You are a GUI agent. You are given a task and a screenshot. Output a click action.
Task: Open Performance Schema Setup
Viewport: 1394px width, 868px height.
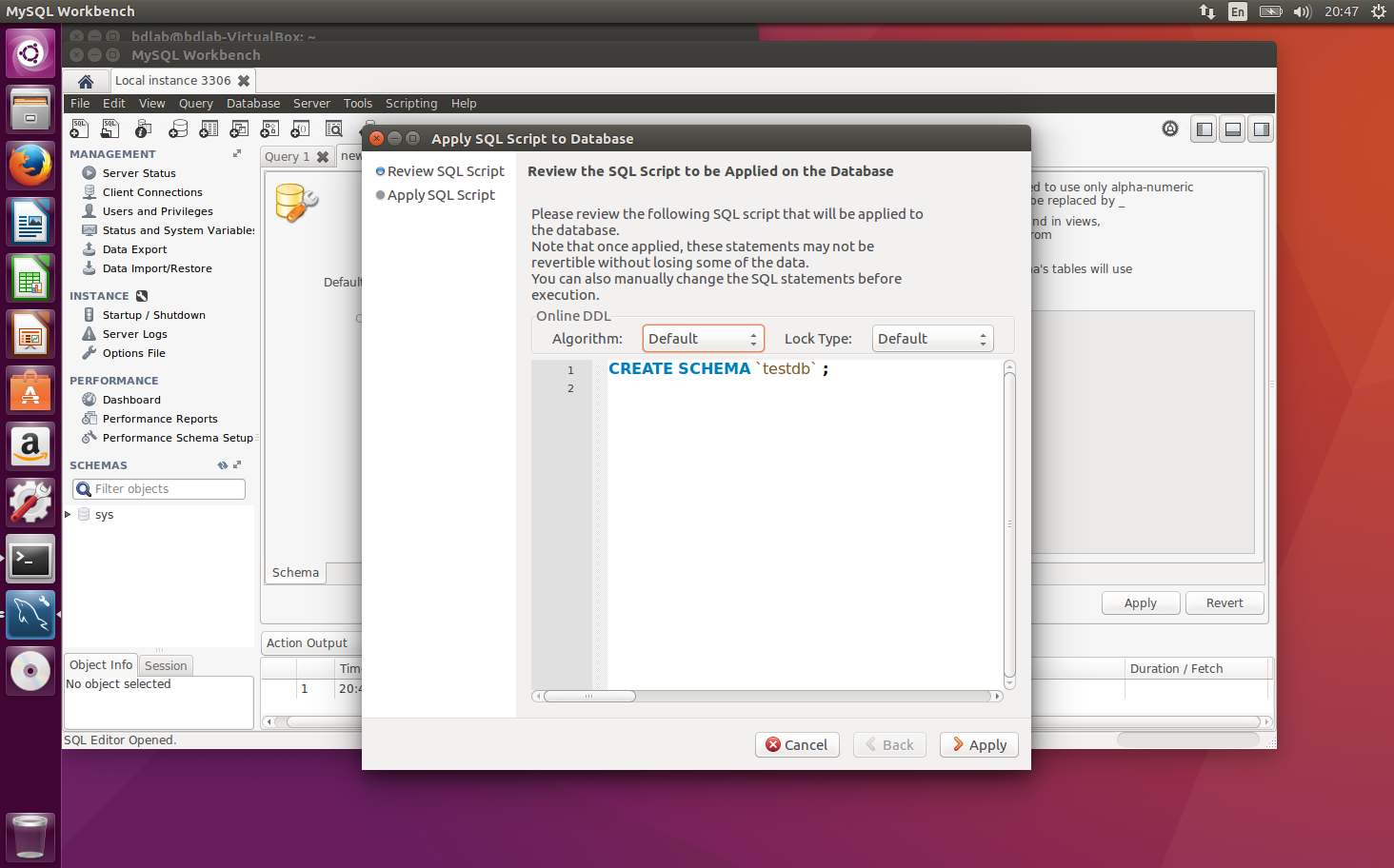(177, 438)
